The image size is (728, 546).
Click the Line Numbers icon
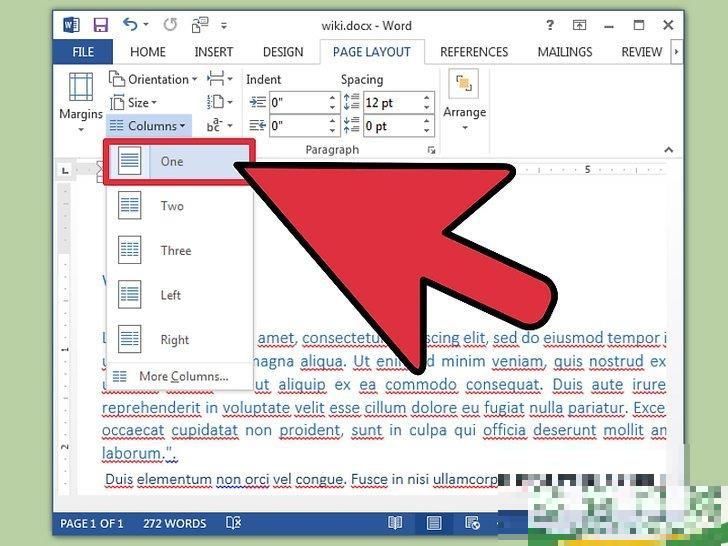click(216, 102)
